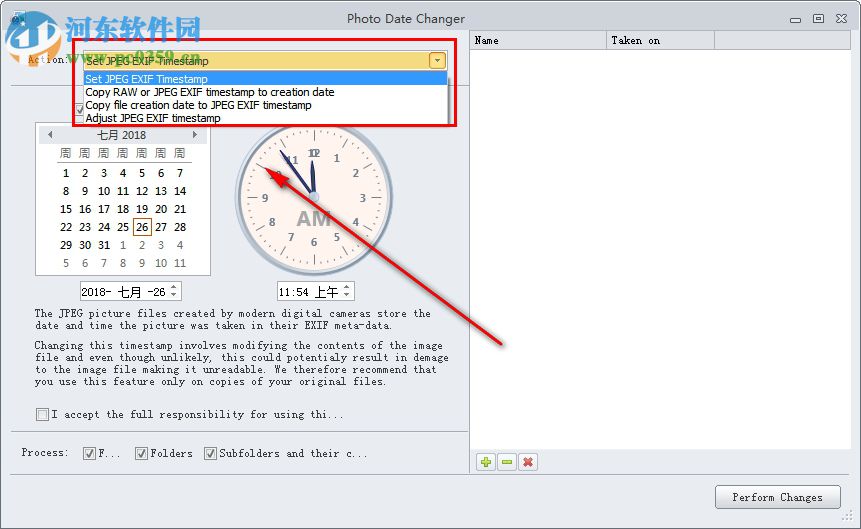Select 'Set JPEG EXIF Timestamp' option

[x=266, y=79]
